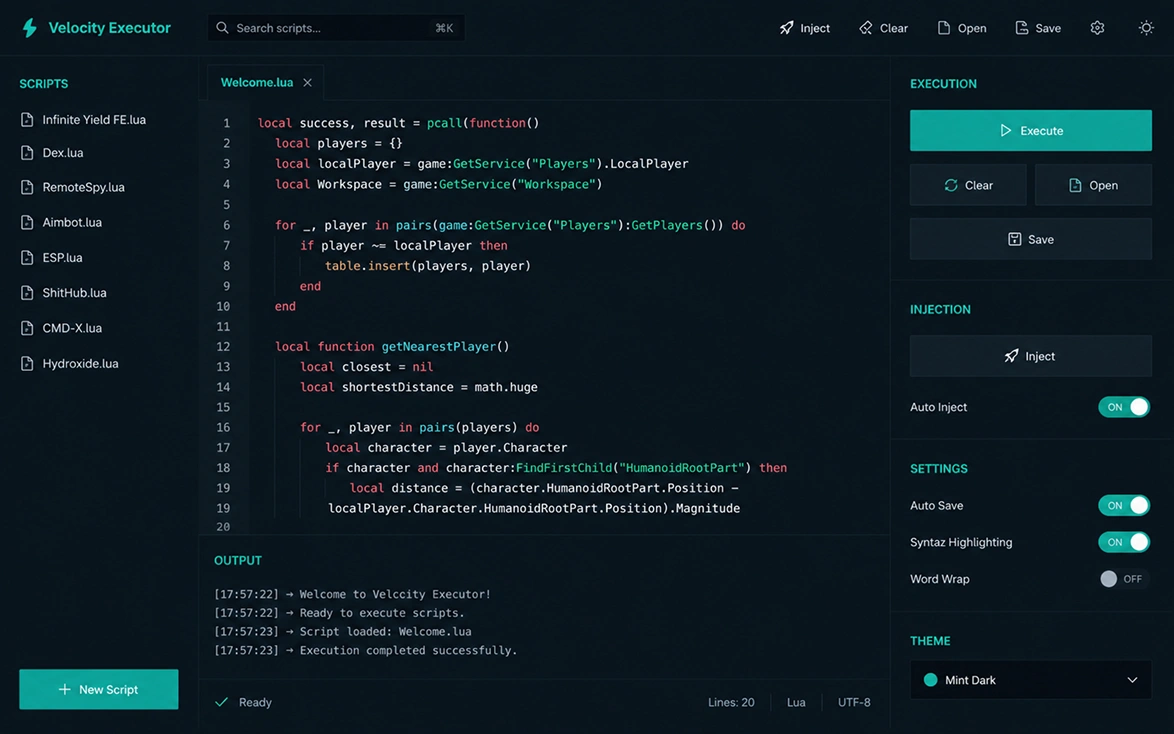Image resolution: width=1174 pixels, height=734 pixels.
Task: Click file icon next to RemoteSpy.lua
Action: (27, 187)
